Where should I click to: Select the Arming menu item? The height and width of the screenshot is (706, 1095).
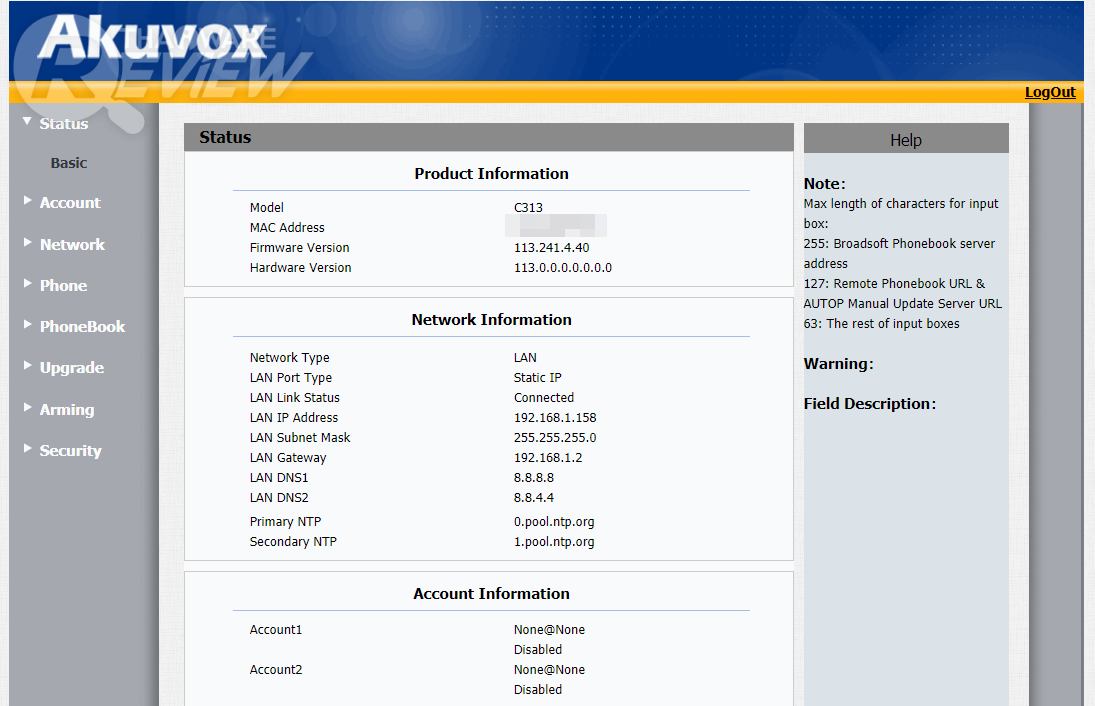coord(66,410)
